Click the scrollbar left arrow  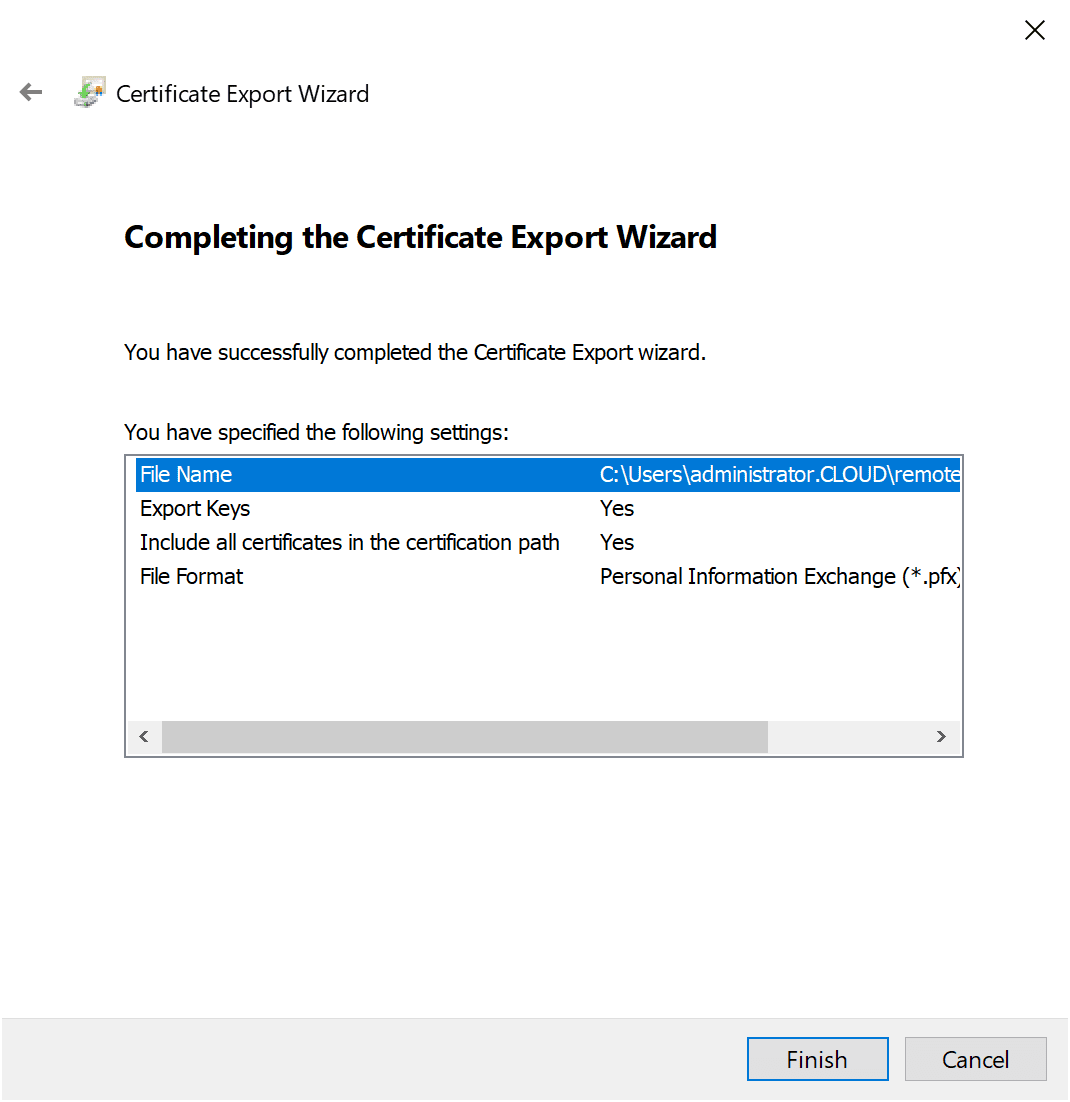coord(143,736)
